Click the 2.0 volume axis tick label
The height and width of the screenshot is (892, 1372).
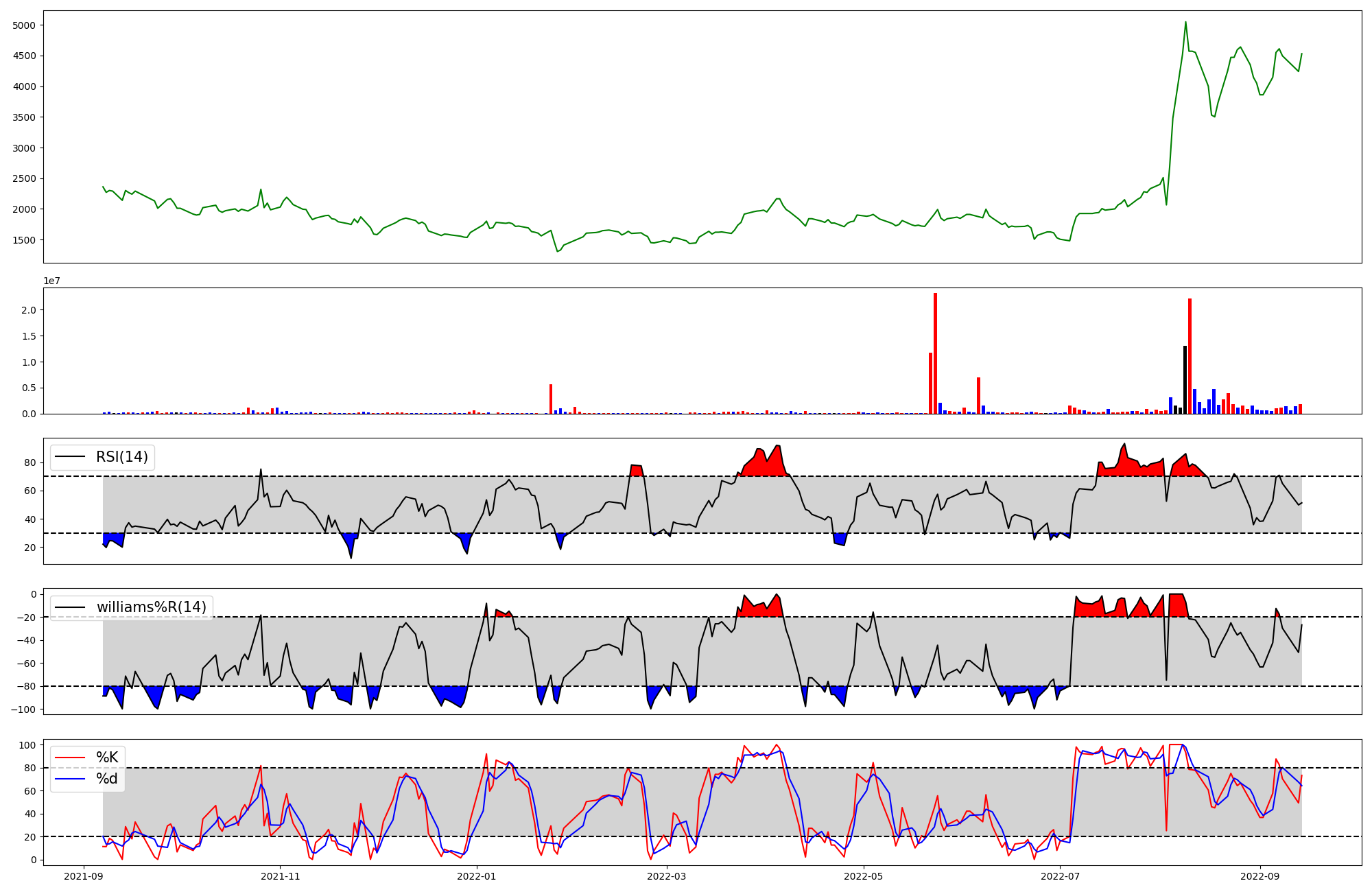[x=28, y=310]
